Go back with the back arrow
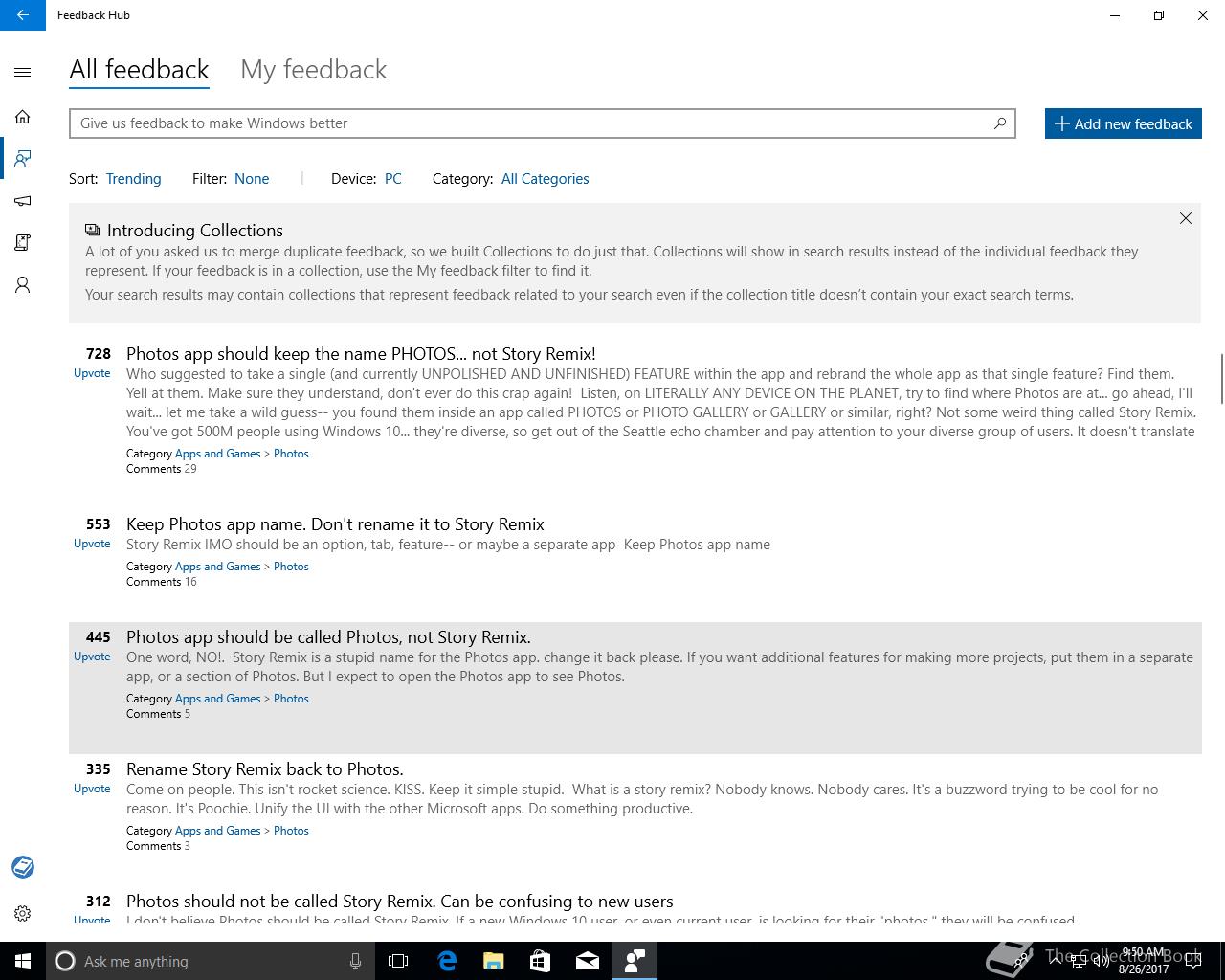 tap(23, 15)
